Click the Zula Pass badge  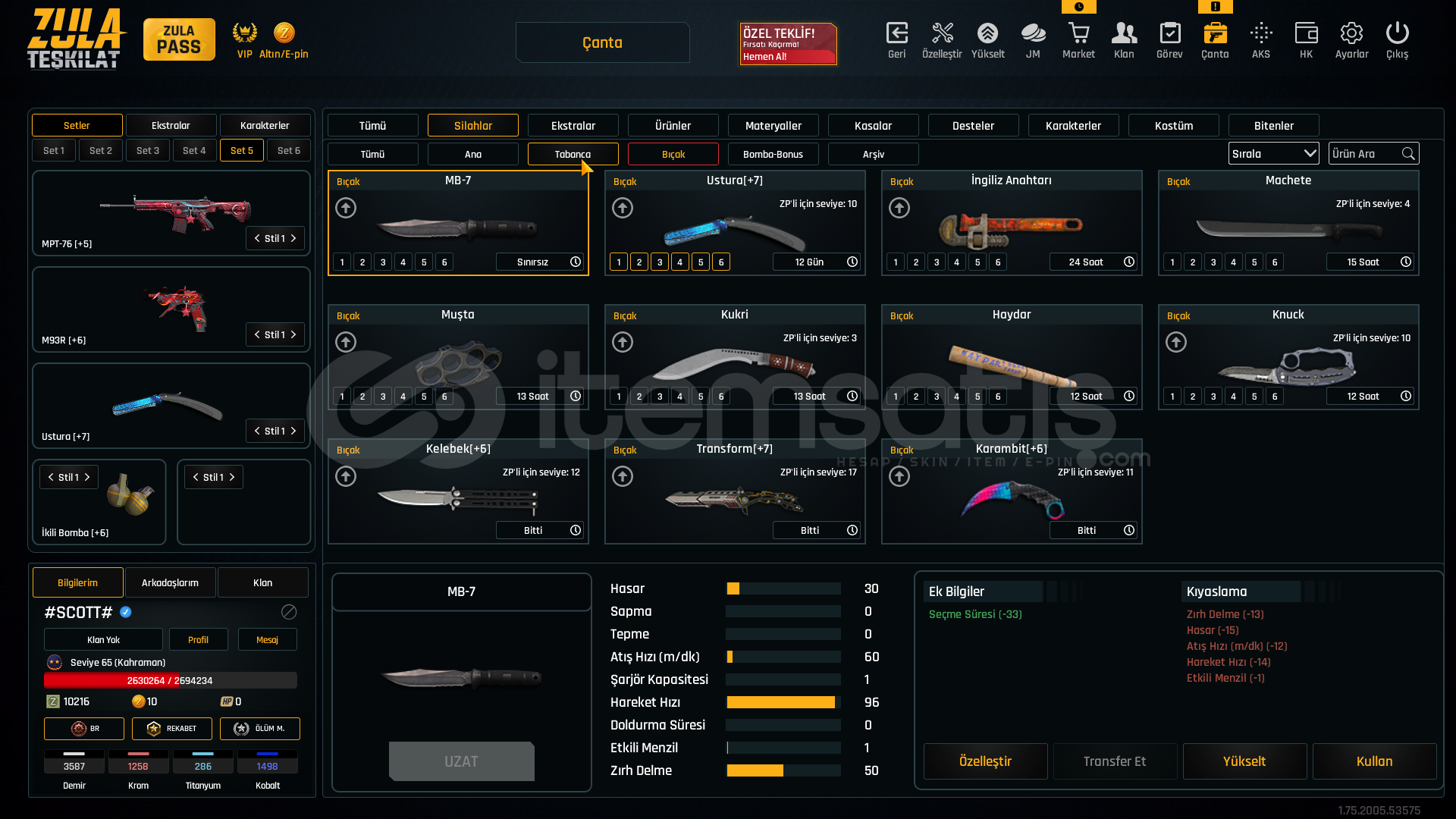[179, 39]
